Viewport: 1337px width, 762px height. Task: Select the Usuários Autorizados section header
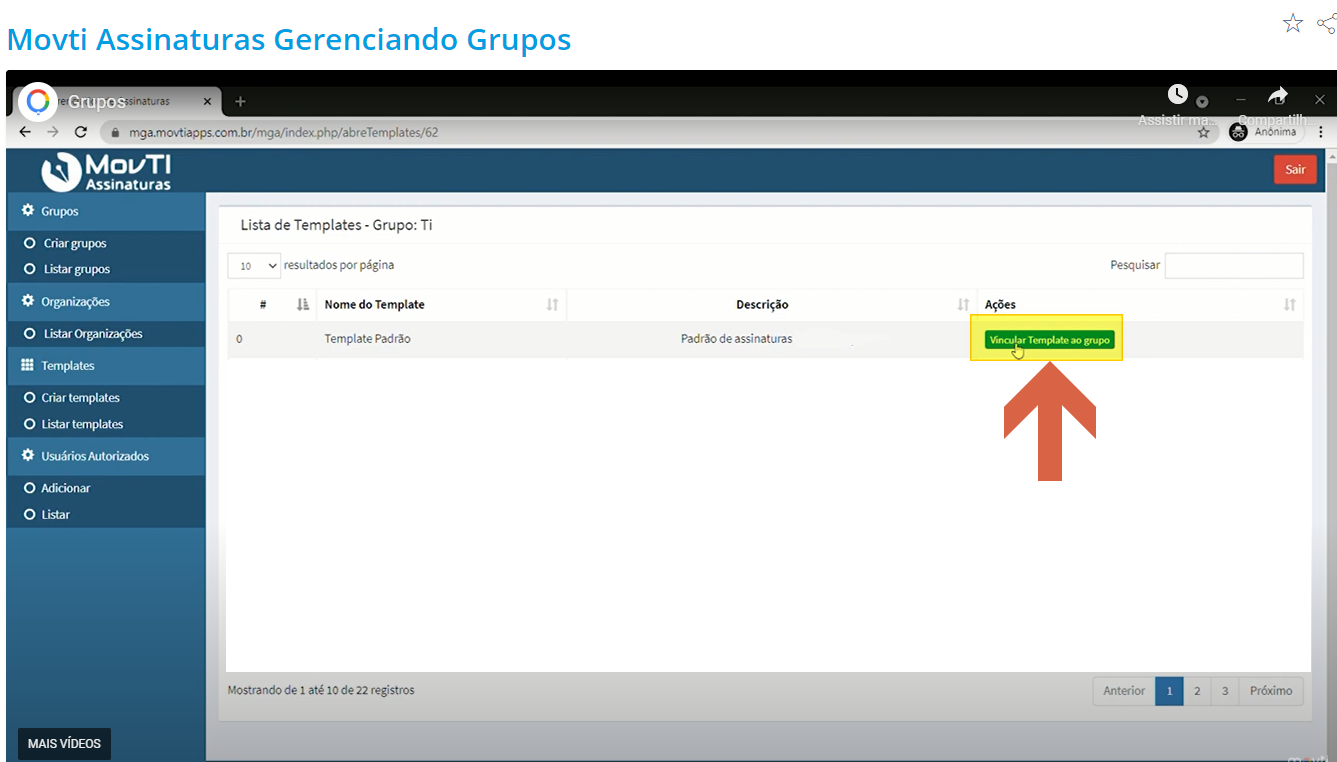click(x=105, y=455)
